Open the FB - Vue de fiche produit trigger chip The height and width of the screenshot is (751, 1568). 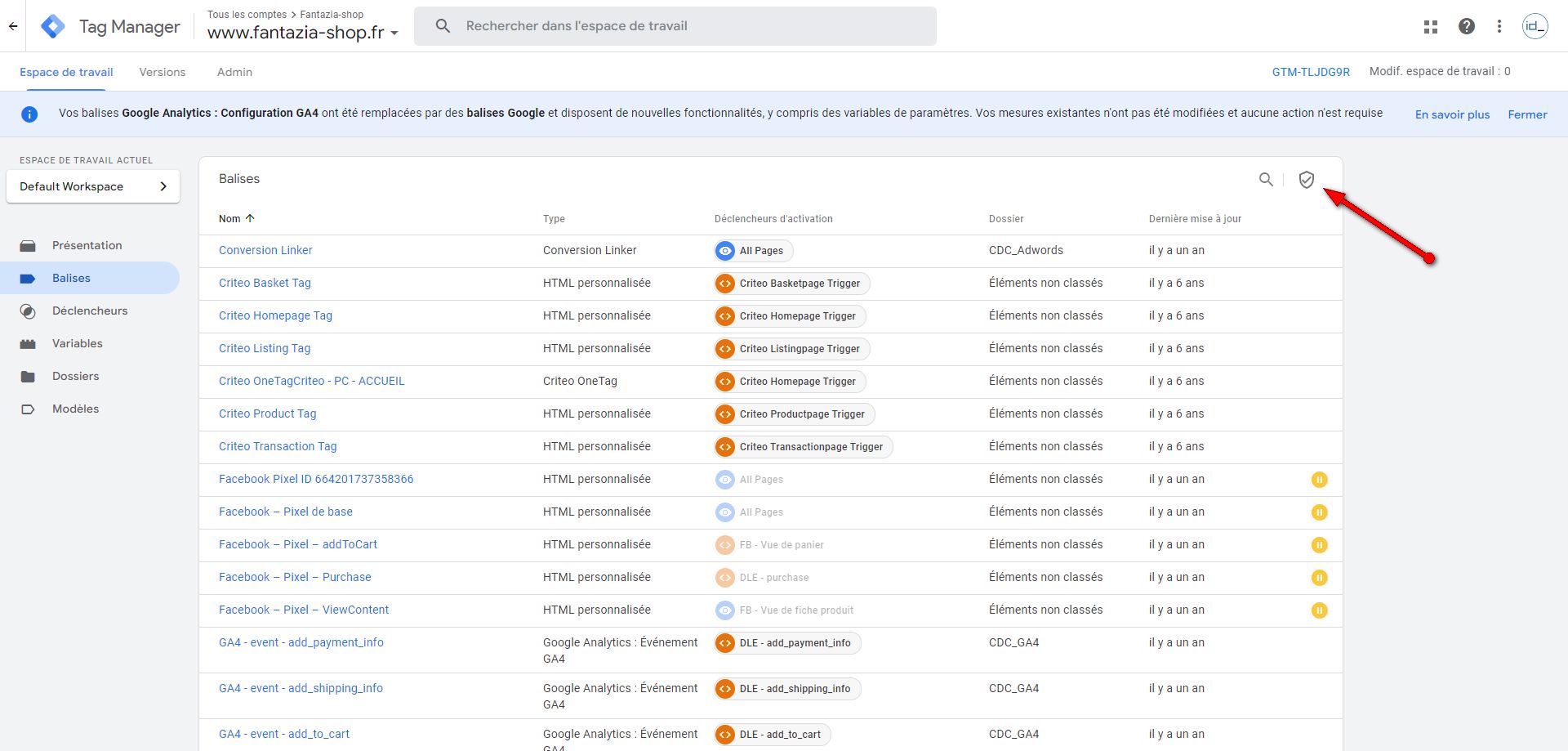[784, 610]
